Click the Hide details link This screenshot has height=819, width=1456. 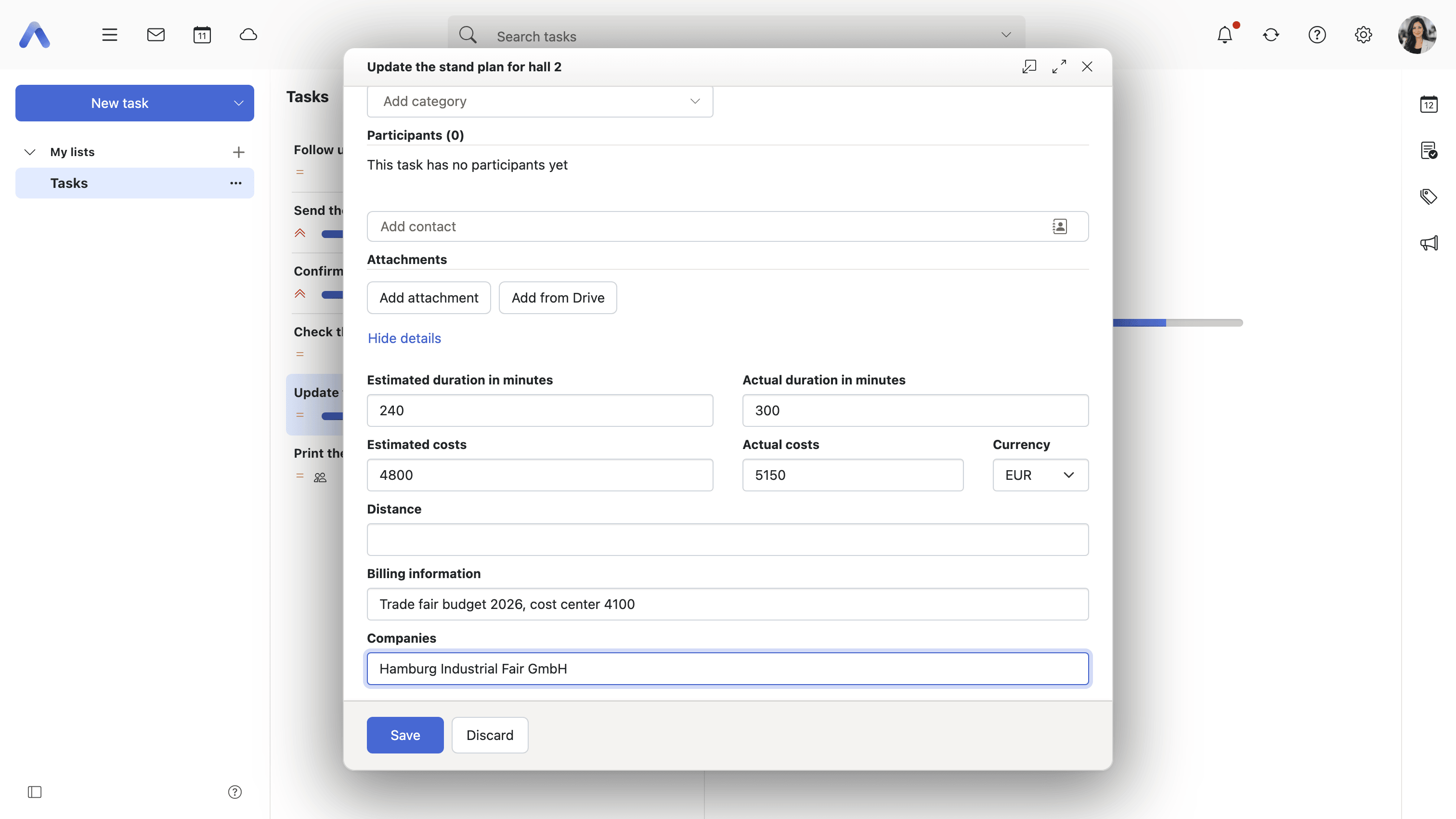(x=404, y=338)
